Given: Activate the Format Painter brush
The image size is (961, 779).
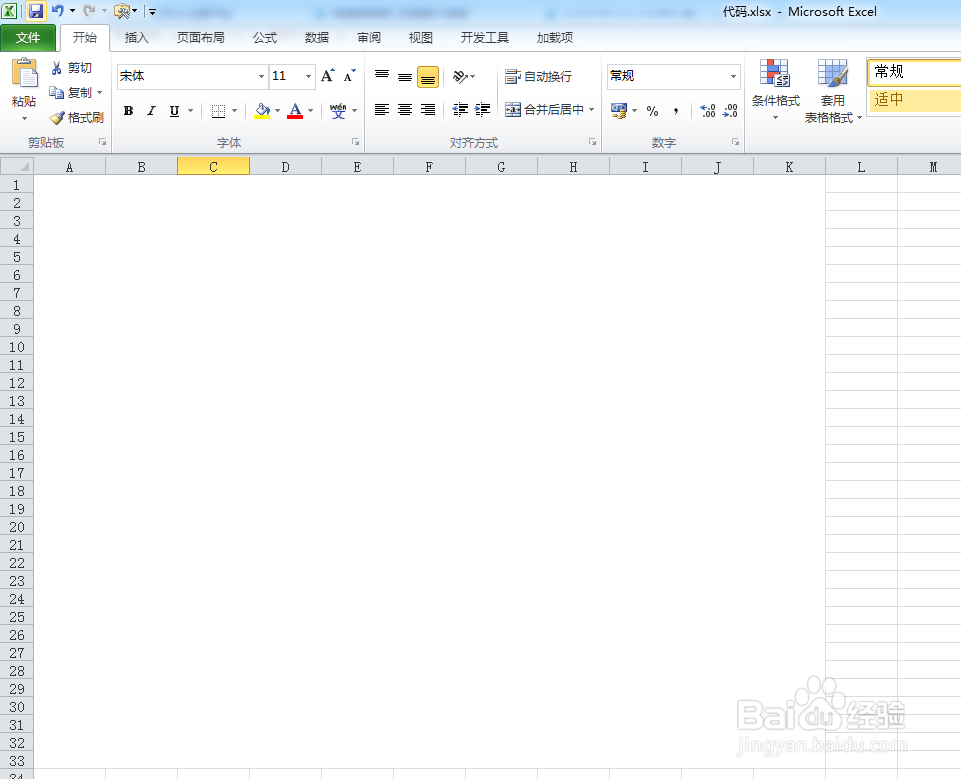Looking at the screenshot, I should (x=57, y=118).
